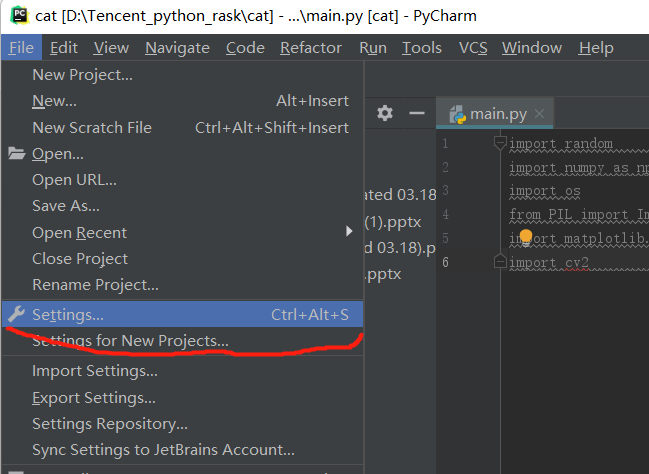Choose Open... in the File menu

click(183, 154)
